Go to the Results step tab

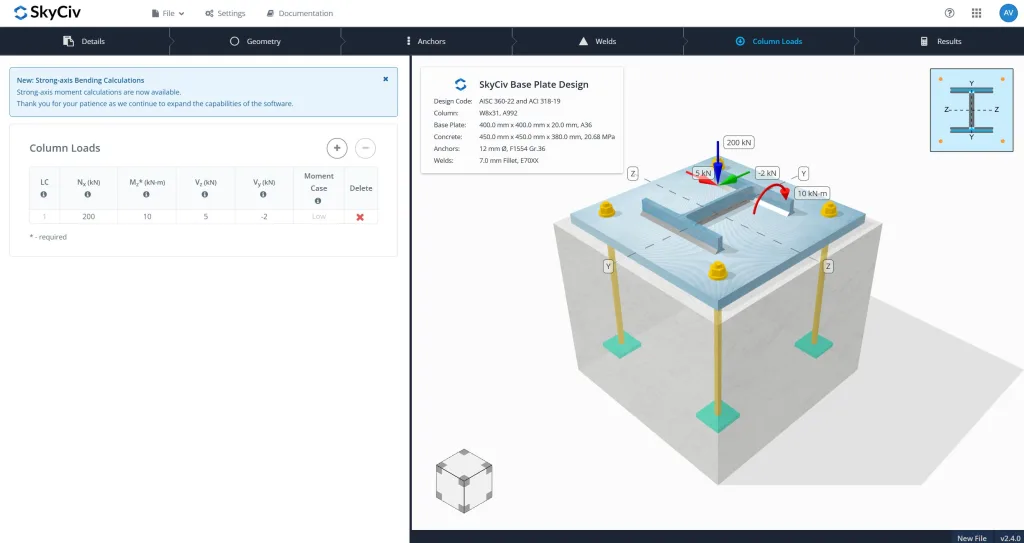940,41
